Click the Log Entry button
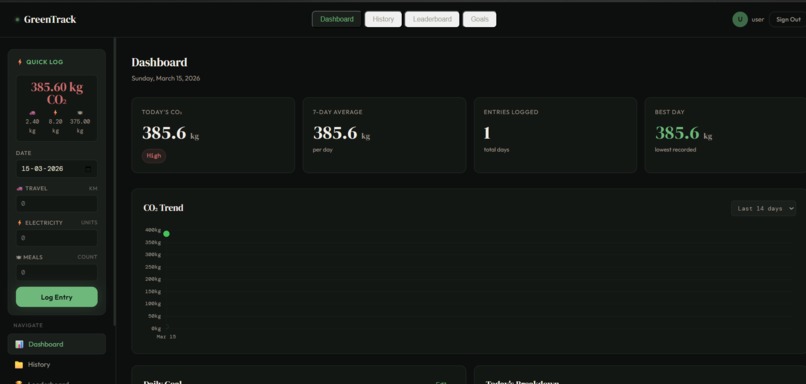 [57, 297]
